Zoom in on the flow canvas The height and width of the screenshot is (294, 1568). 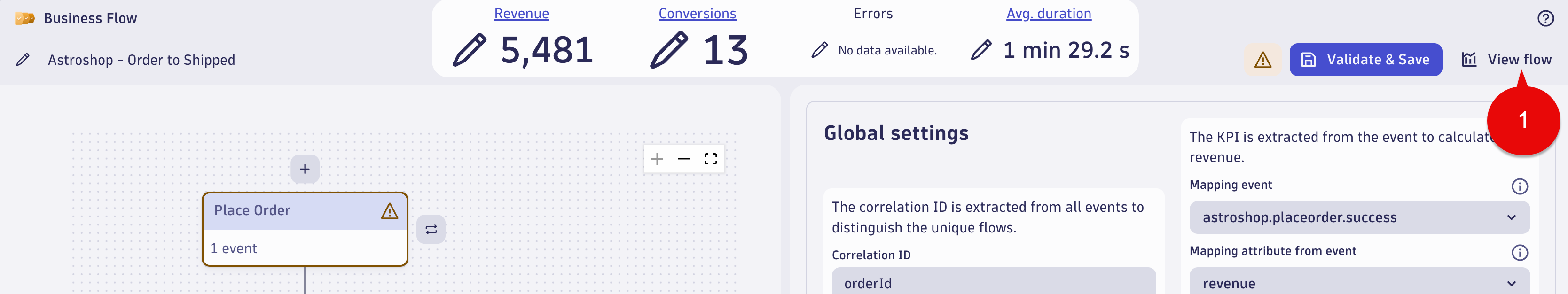(657, 159)
